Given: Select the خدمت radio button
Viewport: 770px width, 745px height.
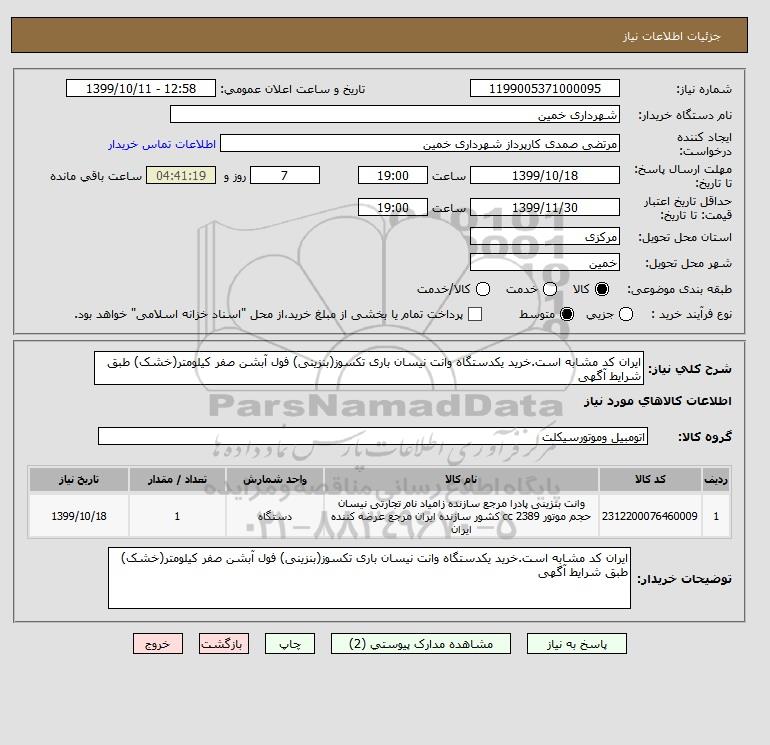Looking at the screenshot, I should pos(550,289).
